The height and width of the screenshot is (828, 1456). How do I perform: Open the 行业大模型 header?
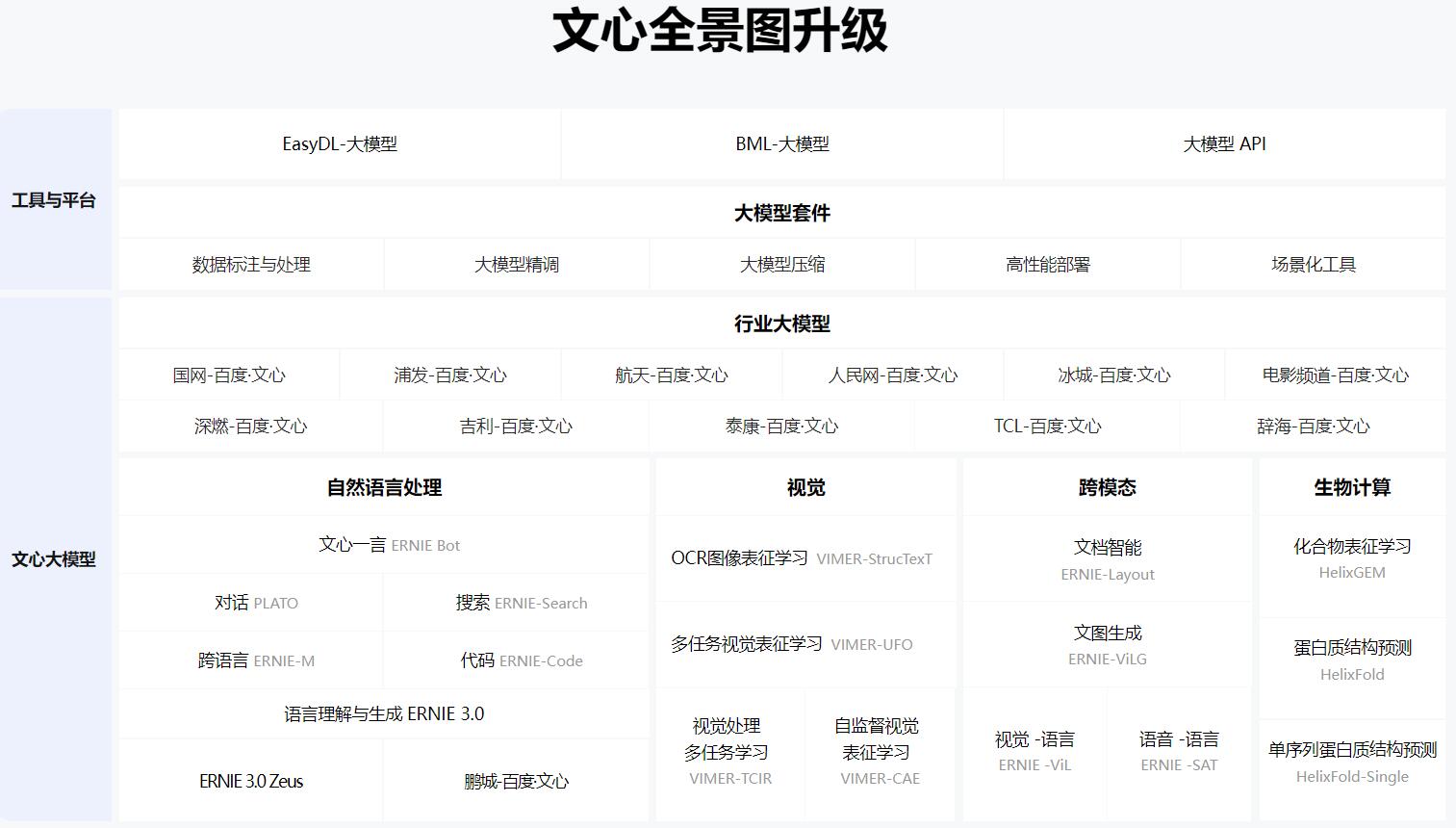(x=781, y=323)
